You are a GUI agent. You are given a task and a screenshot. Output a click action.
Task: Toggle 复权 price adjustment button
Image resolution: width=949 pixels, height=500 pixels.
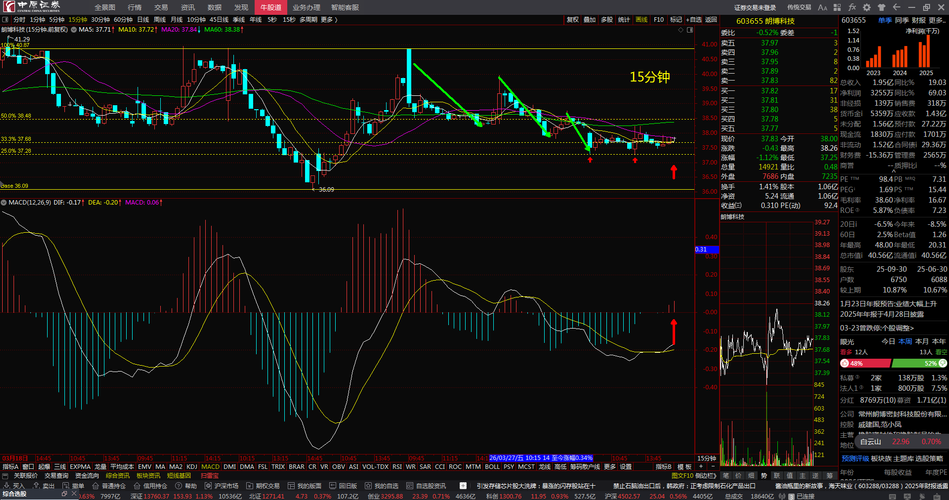(573, 20)
